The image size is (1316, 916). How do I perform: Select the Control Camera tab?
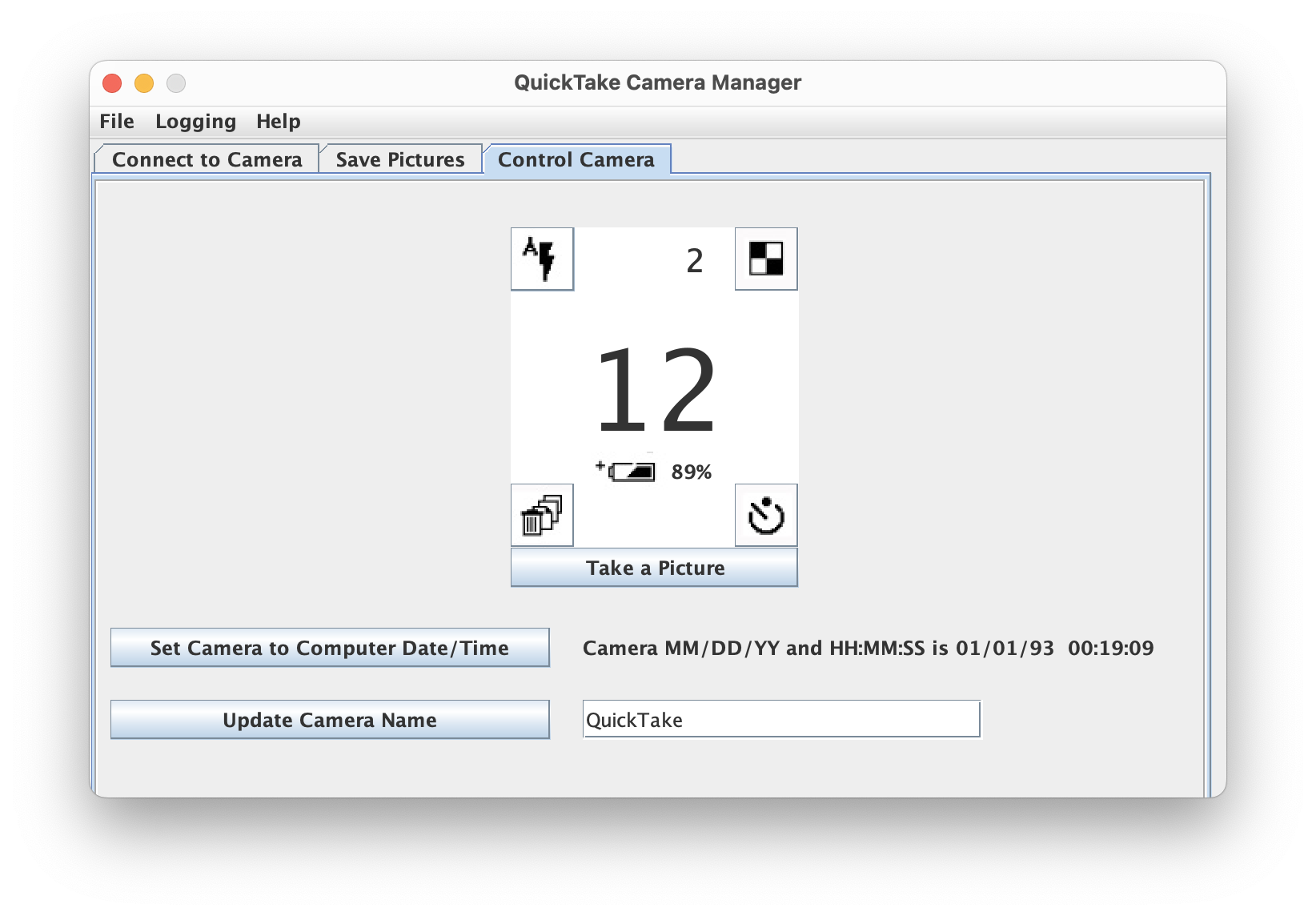point(576,159)
